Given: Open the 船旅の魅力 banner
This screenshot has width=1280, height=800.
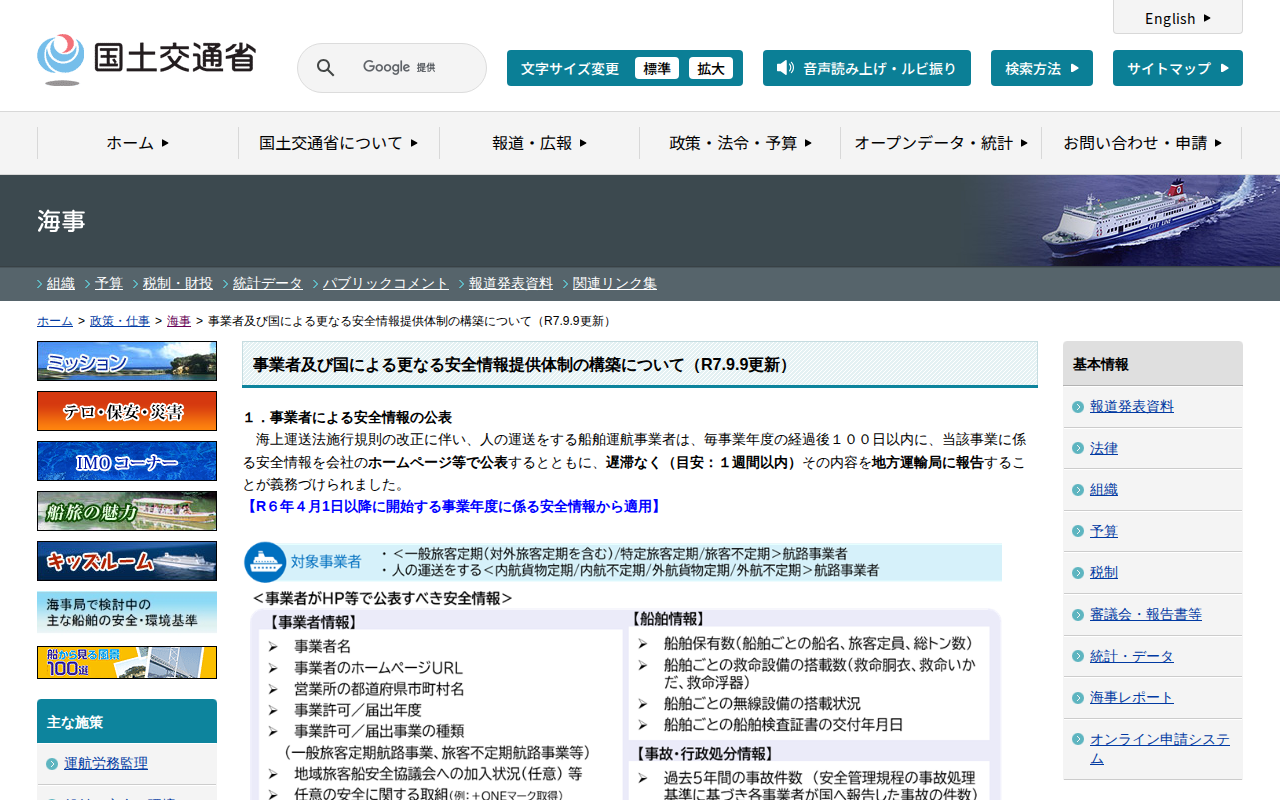Looking at the screenshot, I should point(127,511).
